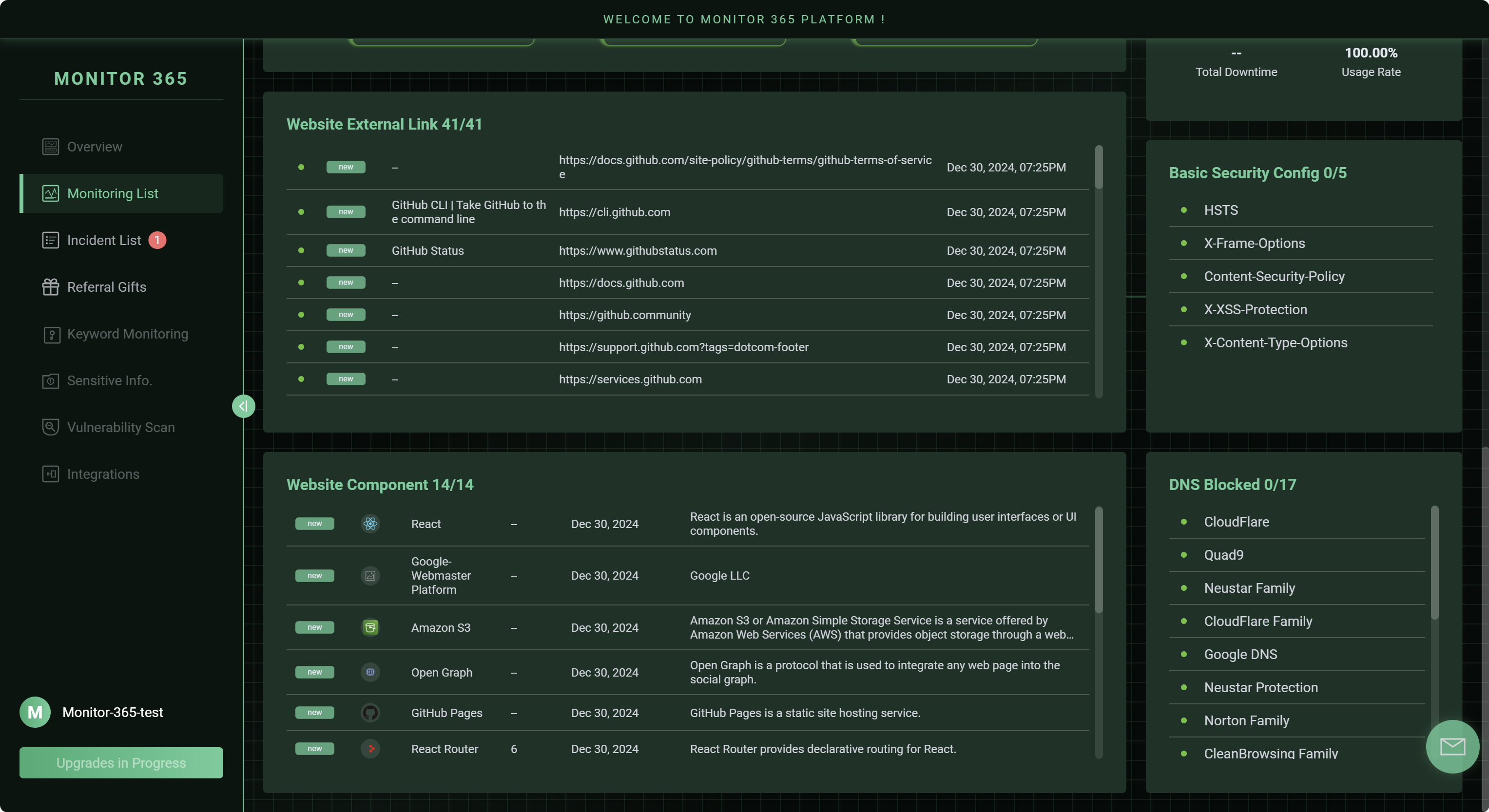Image resolution: width=1489 pixels, height=812 pixels.
Task: Click the React component icon
Action: (x=370, y=524)
